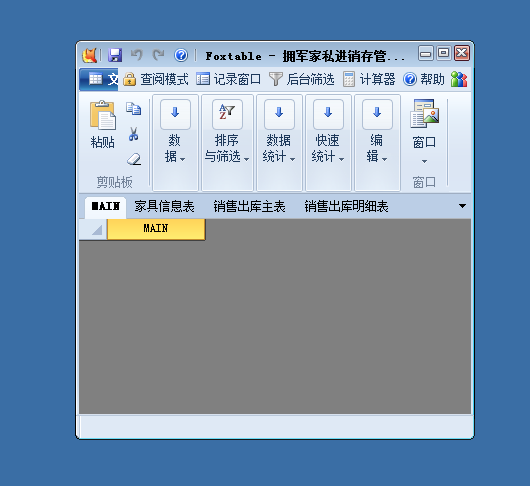The image size is (530, 486).
Task: Apply 后台筛选 filter
Action: pos(302,79)
